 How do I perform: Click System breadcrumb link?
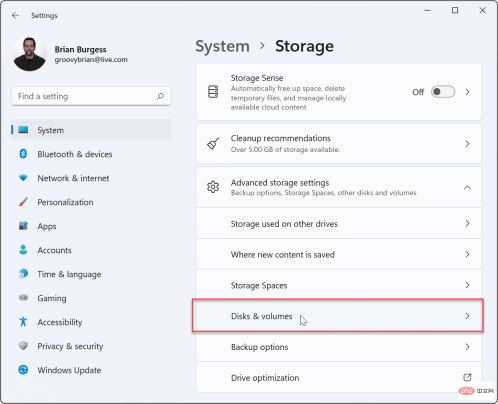pos(222,46)
